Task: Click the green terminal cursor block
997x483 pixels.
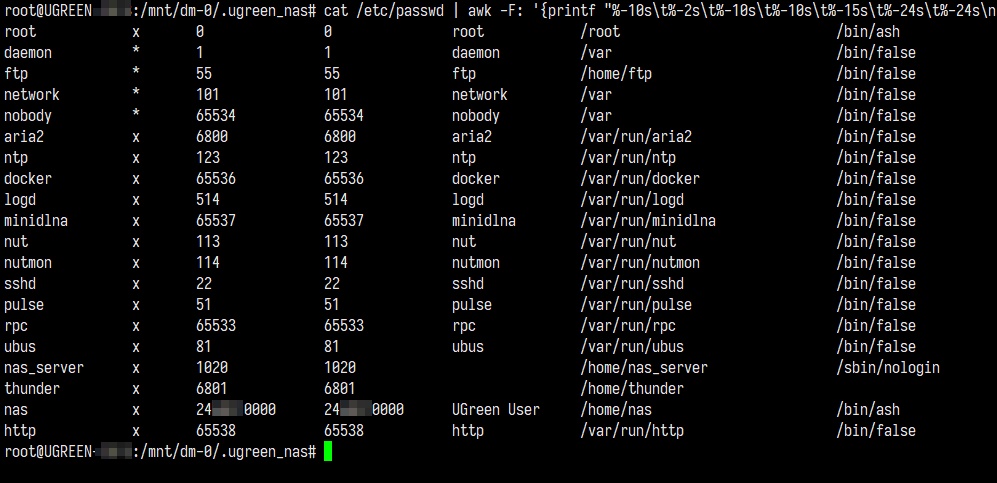Action: 327,452
